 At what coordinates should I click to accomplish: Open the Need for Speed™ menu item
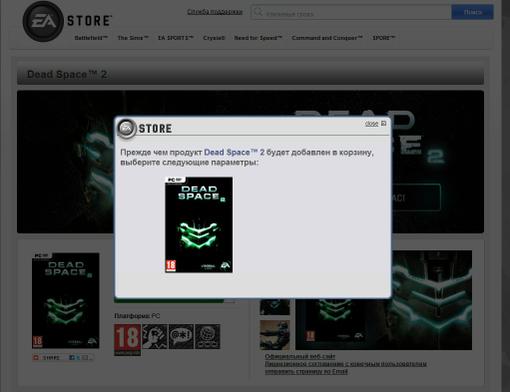[x=258, y=38]
